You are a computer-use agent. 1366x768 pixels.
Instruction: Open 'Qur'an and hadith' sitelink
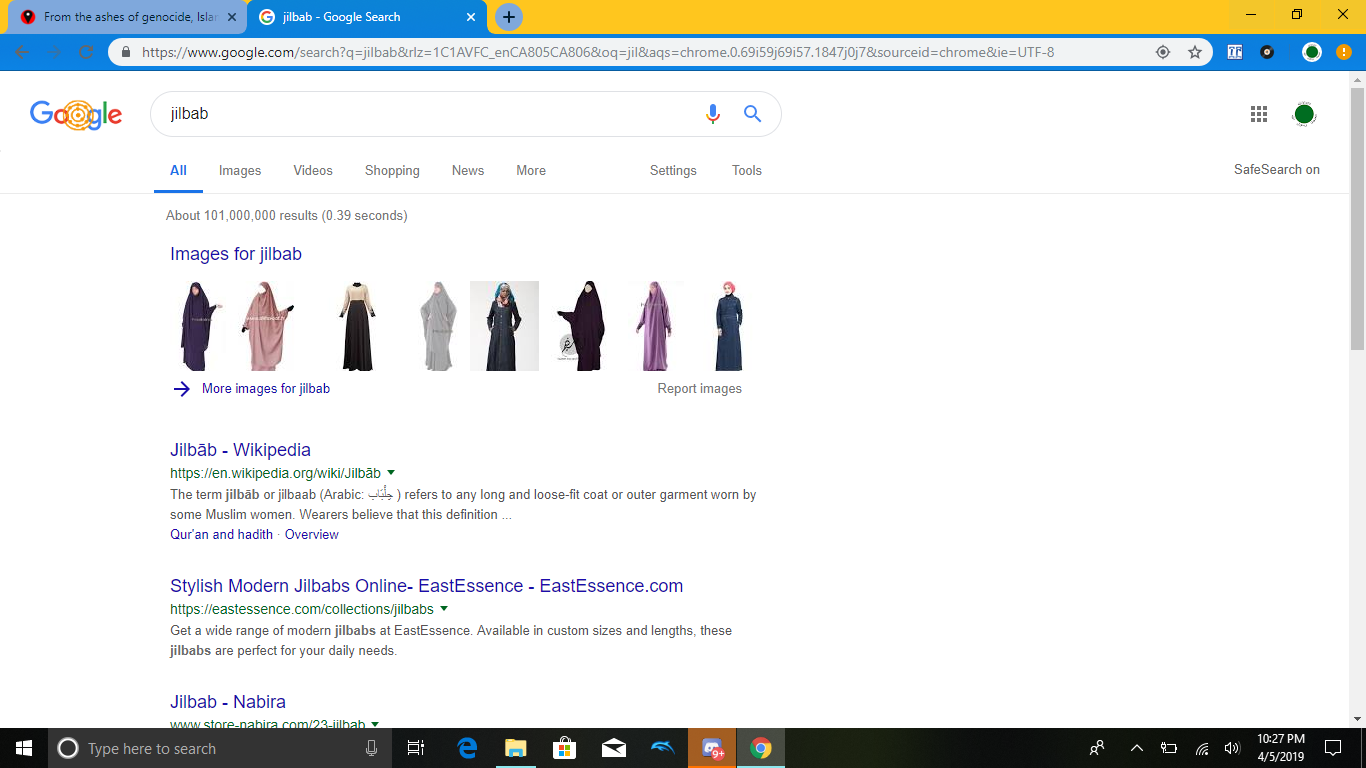(x=221, y=535)
